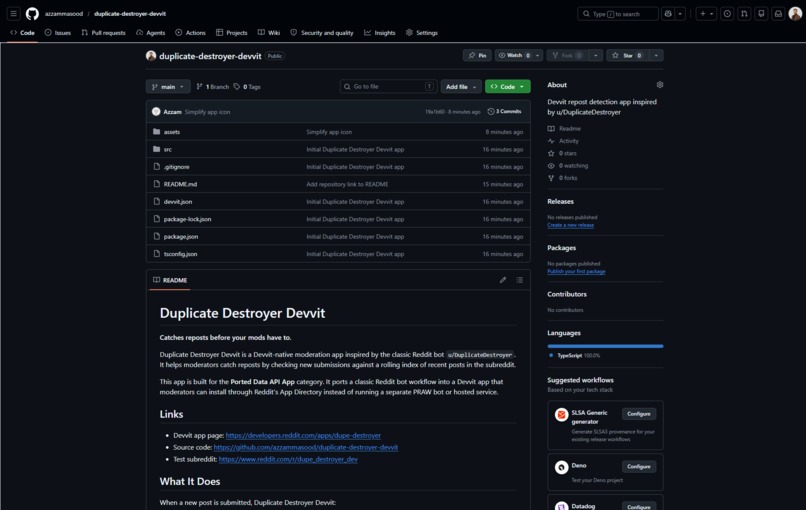
Task: Open Security and quality tab
Action: coord(322,33)
